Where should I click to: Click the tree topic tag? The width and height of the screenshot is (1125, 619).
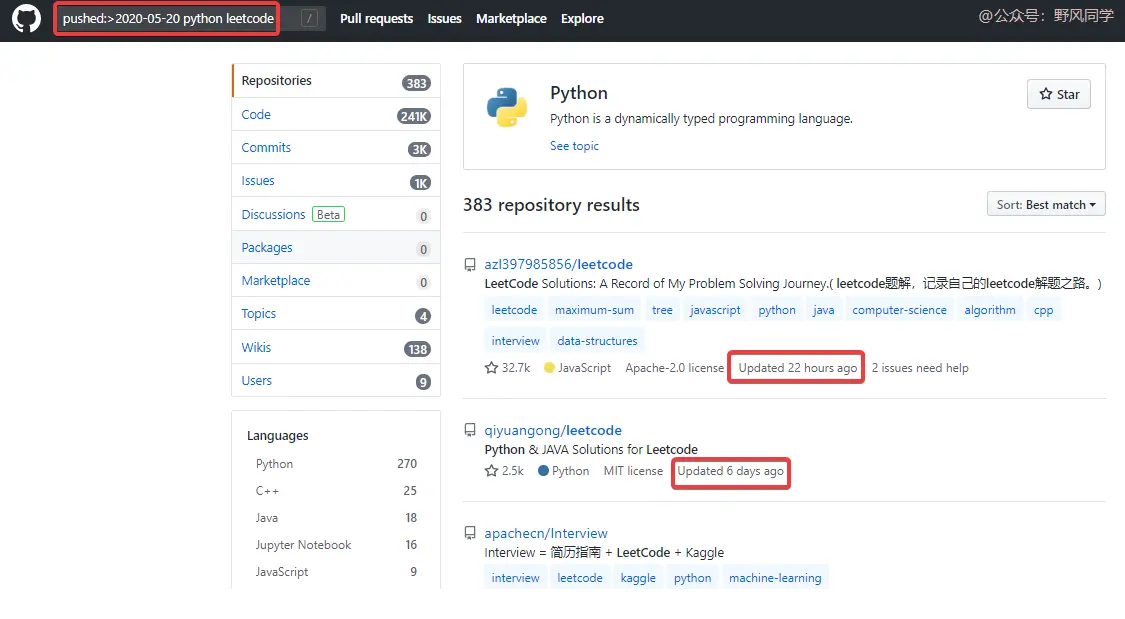(662, 310)
